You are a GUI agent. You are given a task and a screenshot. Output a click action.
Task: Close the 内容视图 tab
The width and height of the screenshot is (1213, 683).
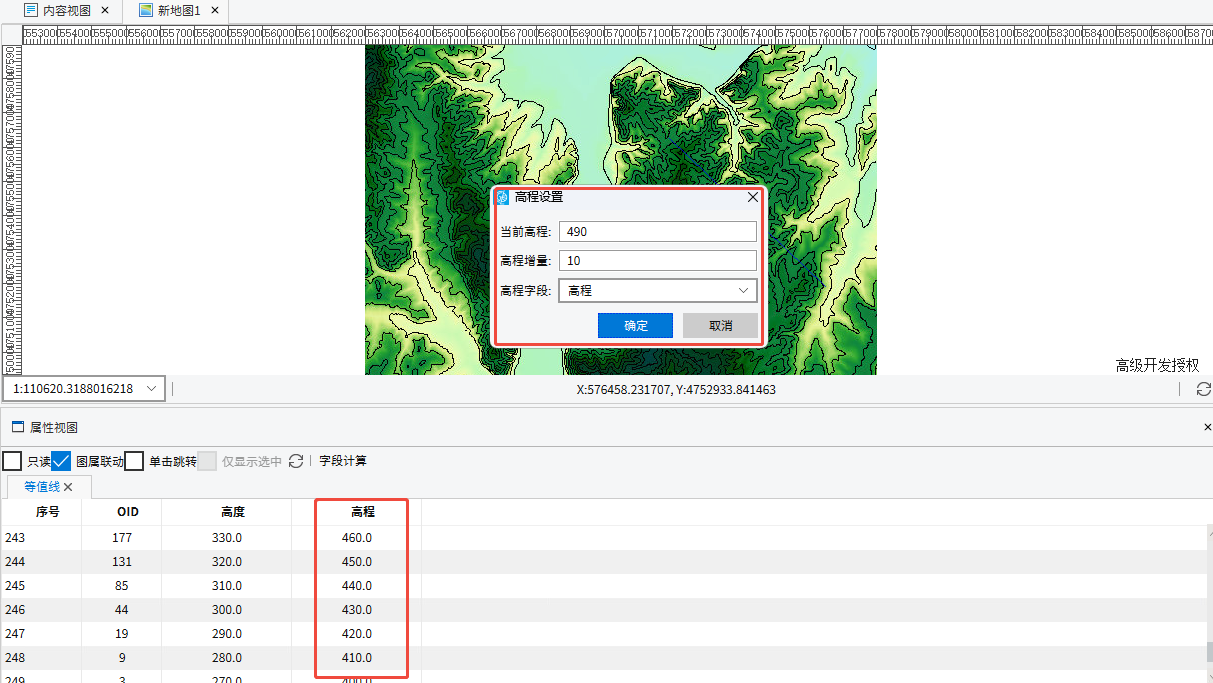pos(105,11)
